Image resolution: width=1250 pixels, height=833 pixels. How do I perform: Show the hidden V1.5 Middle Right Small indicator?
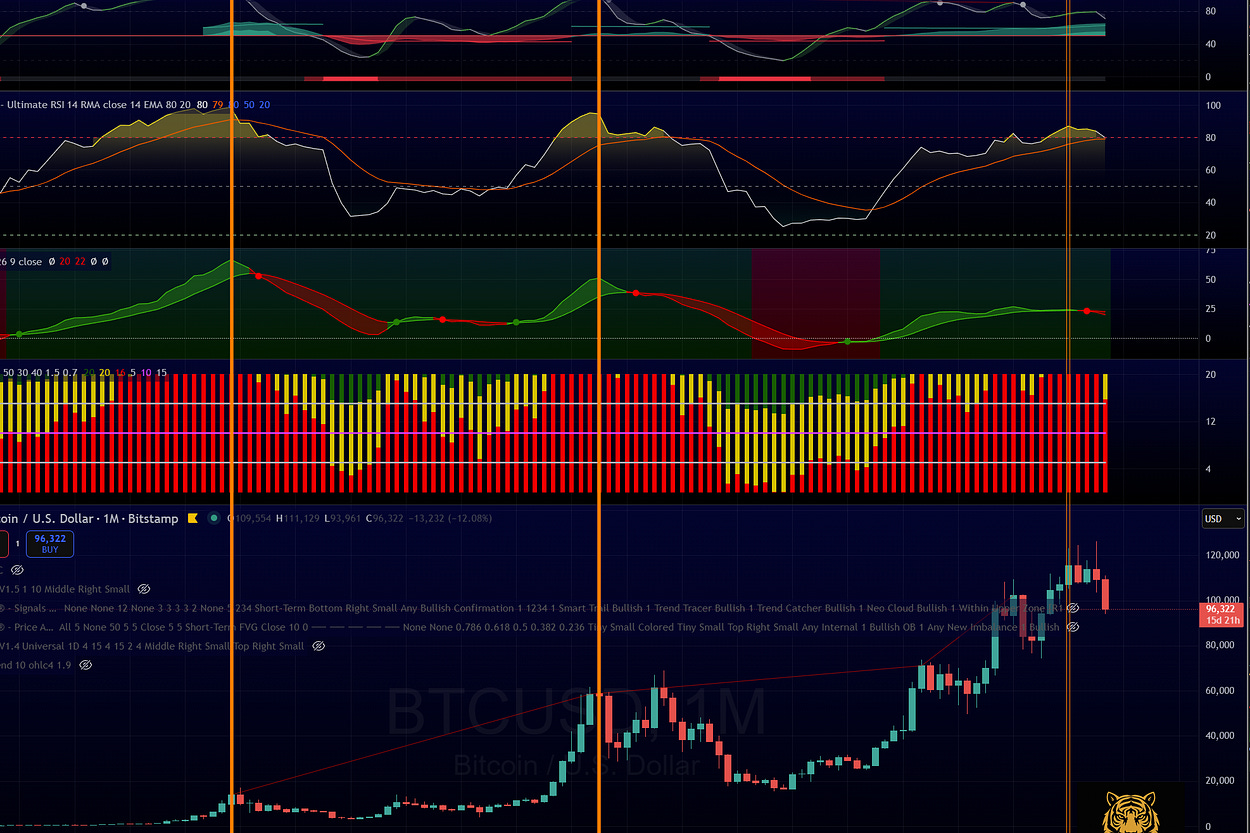click(143, 589)
